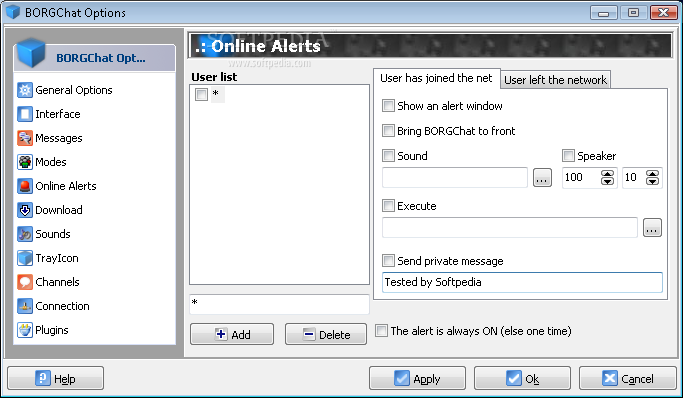Click the BORGChat cube logo in header
The image size is (683, 398).
tap(31, 53)
